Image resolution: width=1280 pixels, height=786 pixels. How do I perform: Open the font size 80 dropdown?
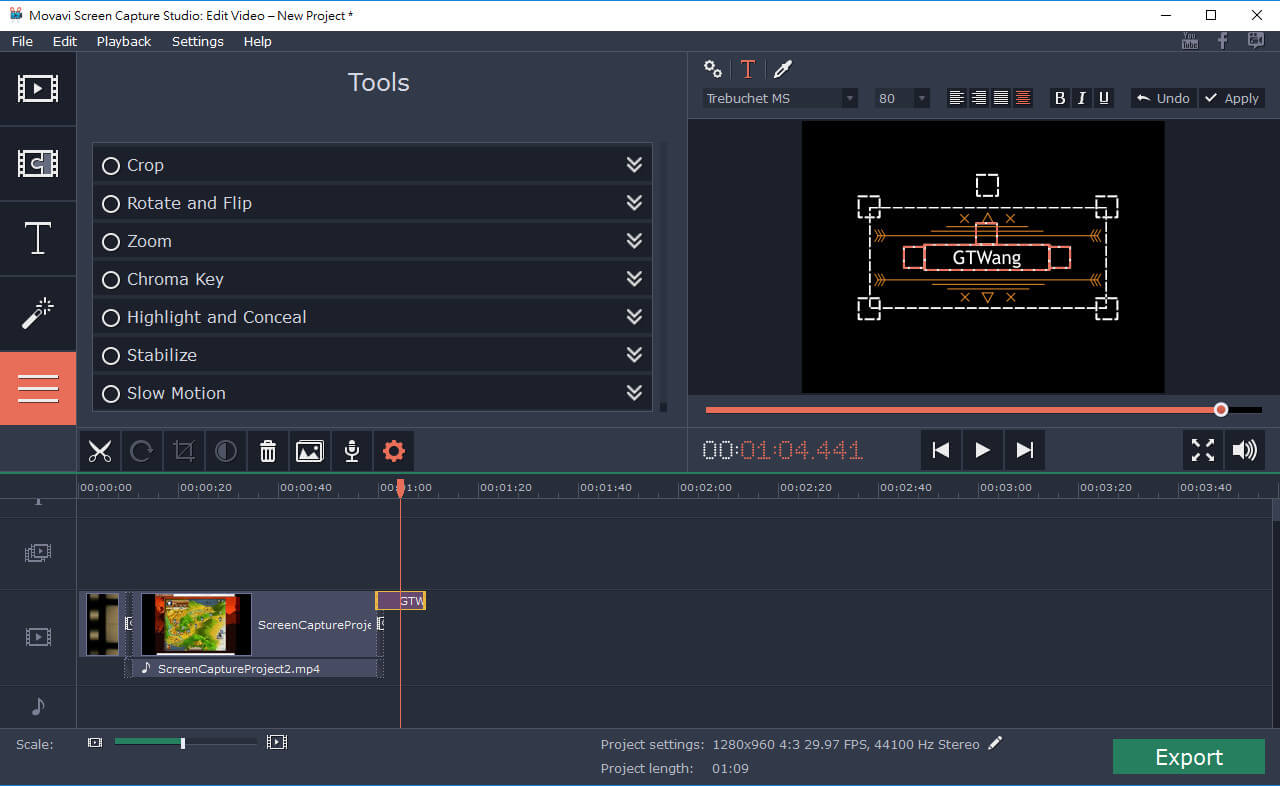click(901, 98)
